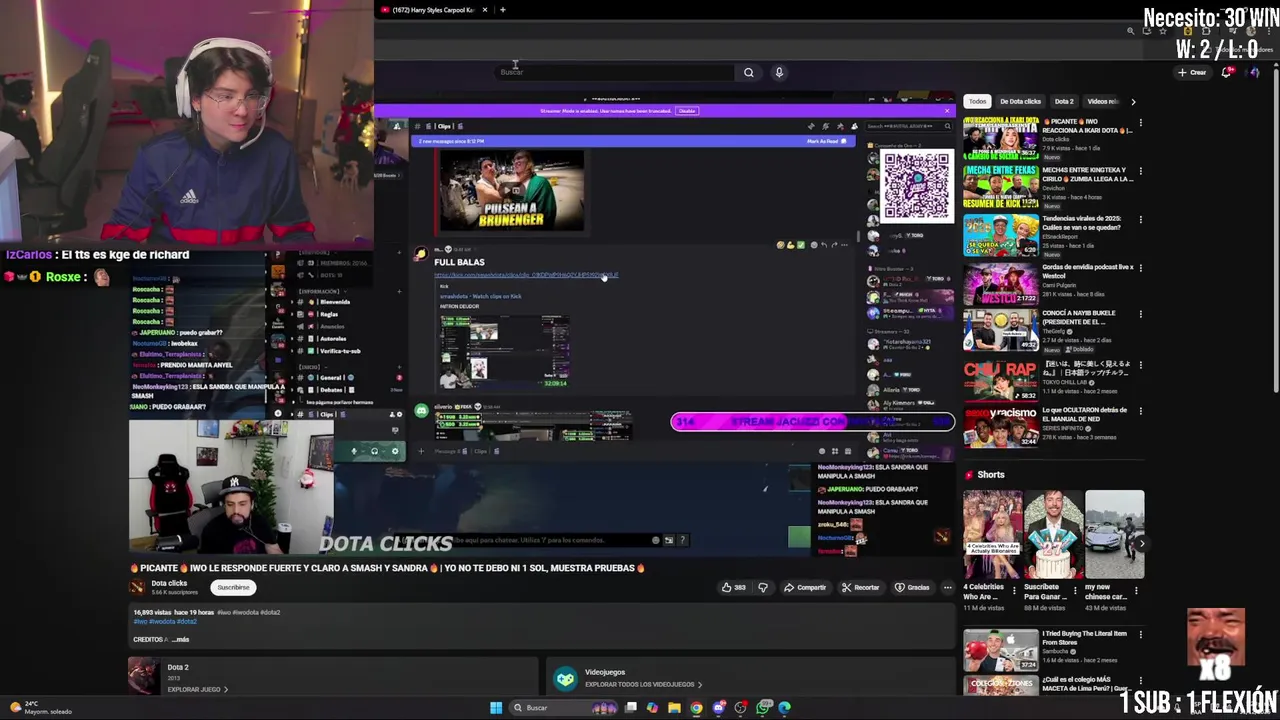Open the CHILL RAP Tokyo Chill Lab video
Image resolution: width=1280 pixels, height=720 pixels.
[1000, 381]
